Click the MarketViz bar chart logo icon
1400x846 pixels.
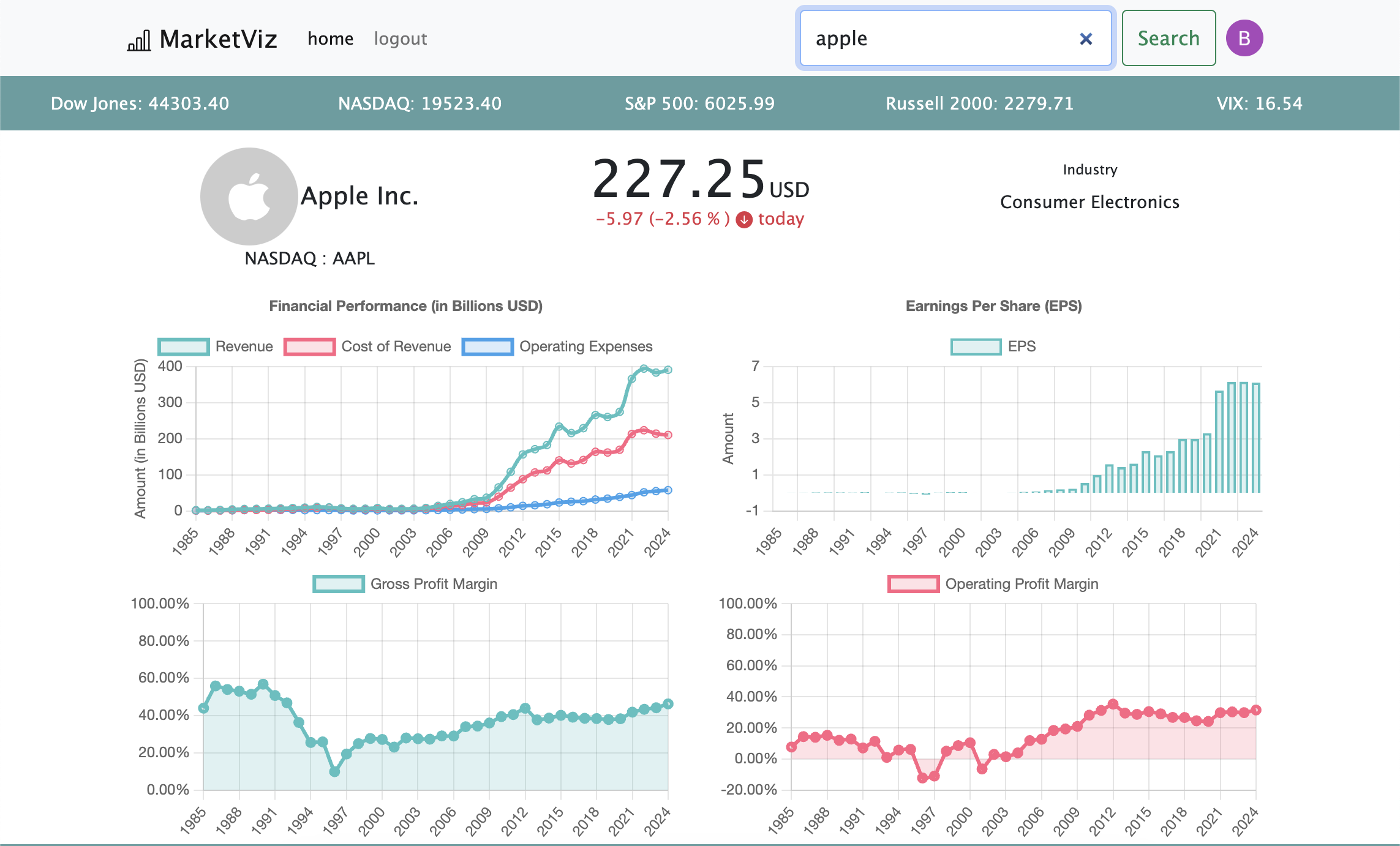click(139, 40)
